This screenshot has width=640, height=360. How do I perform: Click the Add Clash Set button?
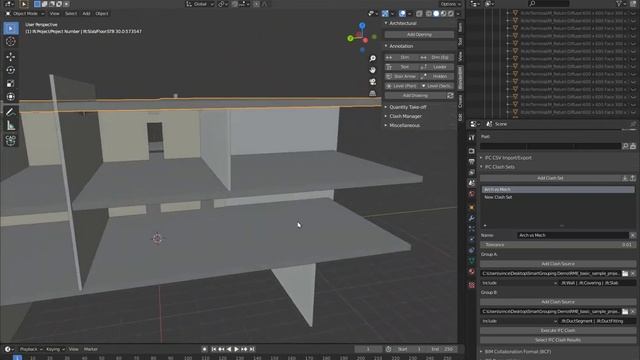tap(550, 178)
